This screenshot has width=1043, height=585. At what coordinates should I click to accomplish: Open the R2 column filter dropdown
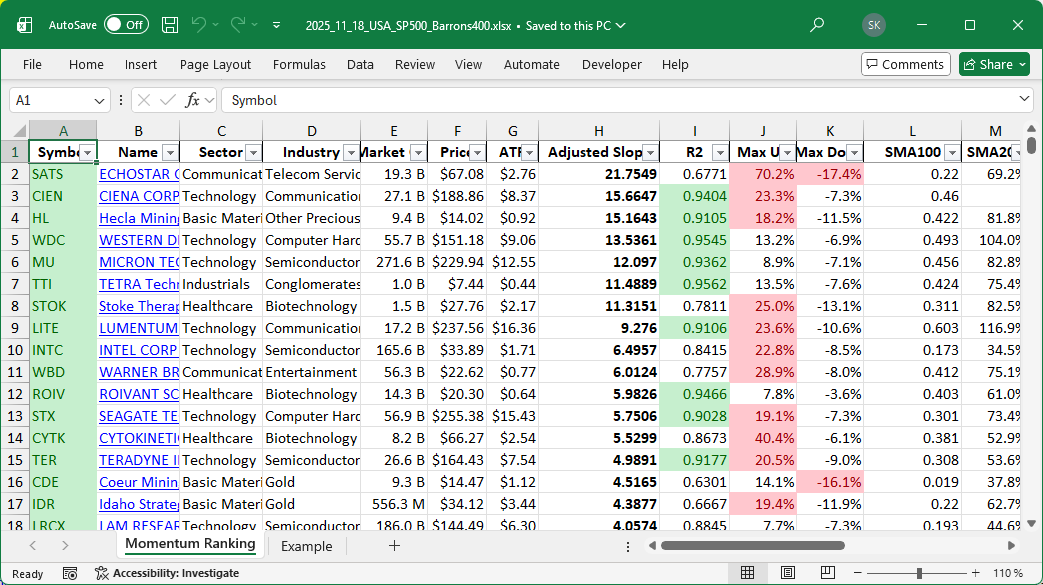[719, 152]
